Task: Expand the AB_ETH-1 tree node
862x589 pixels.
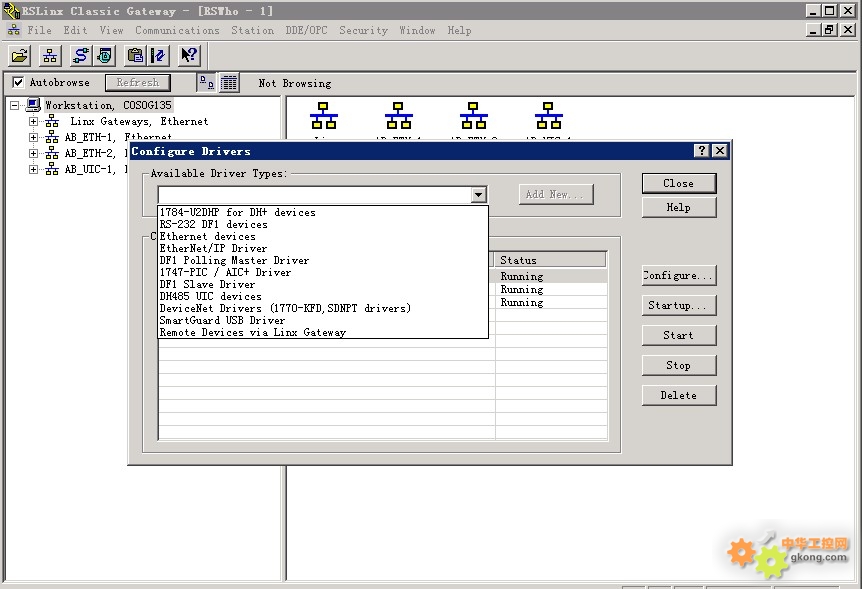Action: [34, 137]
